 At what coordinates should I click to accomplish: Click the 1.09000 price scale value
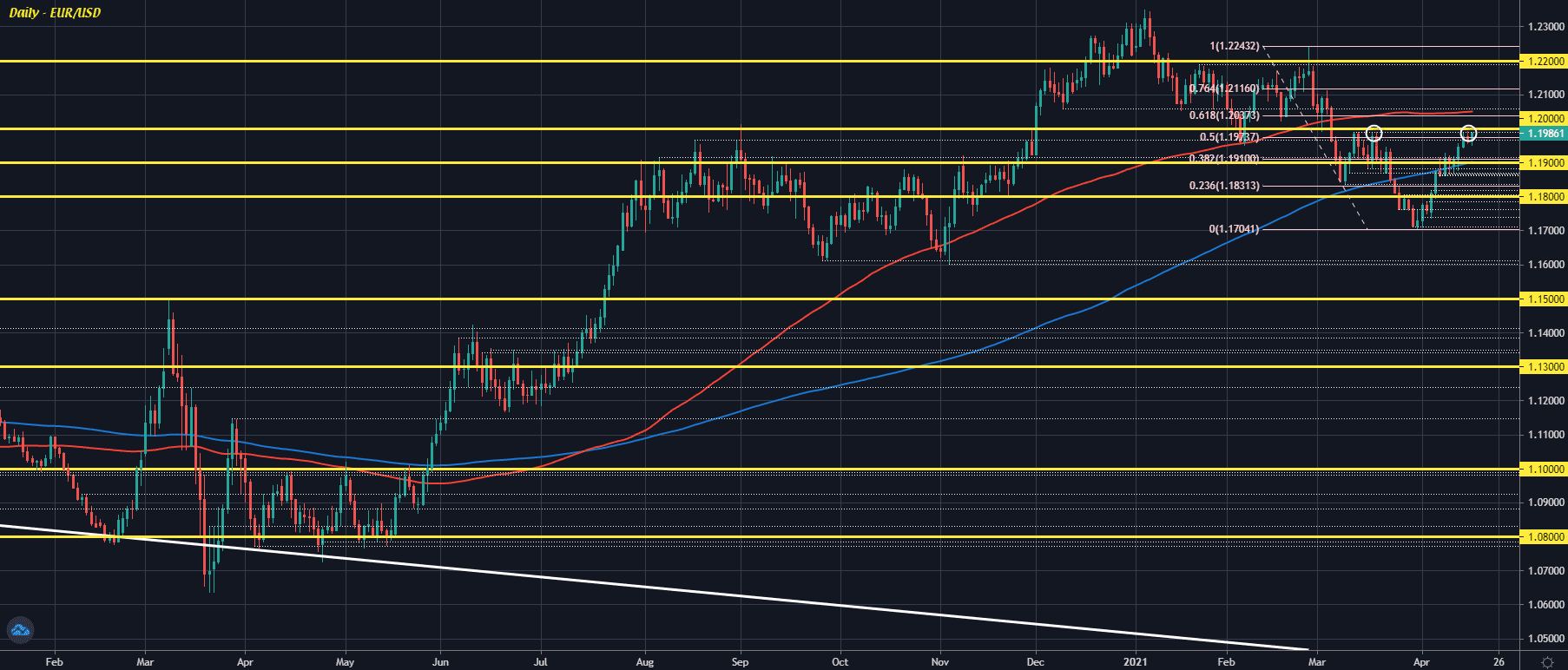(x=1546, y=502)
